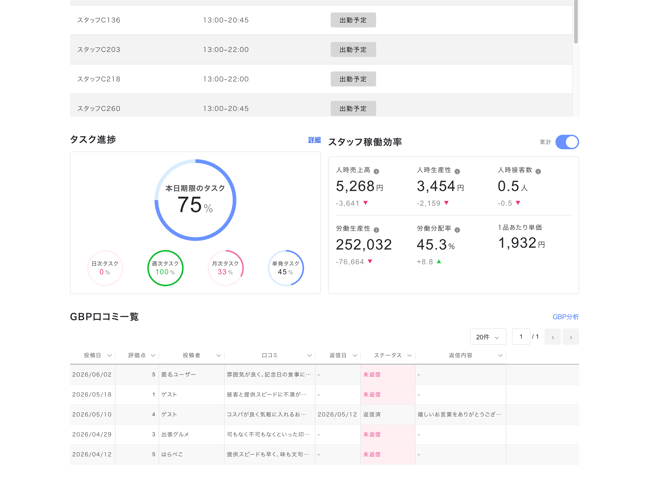Click the 月次タスク 33% circle
670x480 pixels.
click(226, 268)
